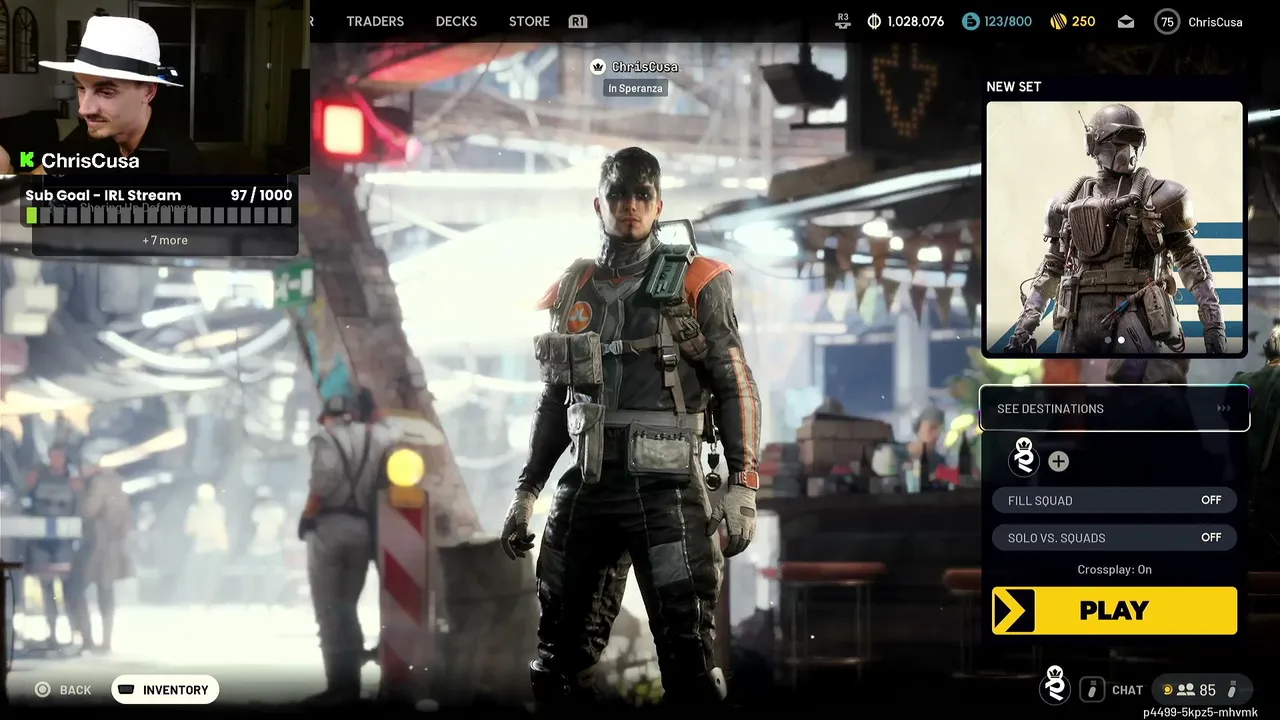Click the Back button

coord(64,690)
